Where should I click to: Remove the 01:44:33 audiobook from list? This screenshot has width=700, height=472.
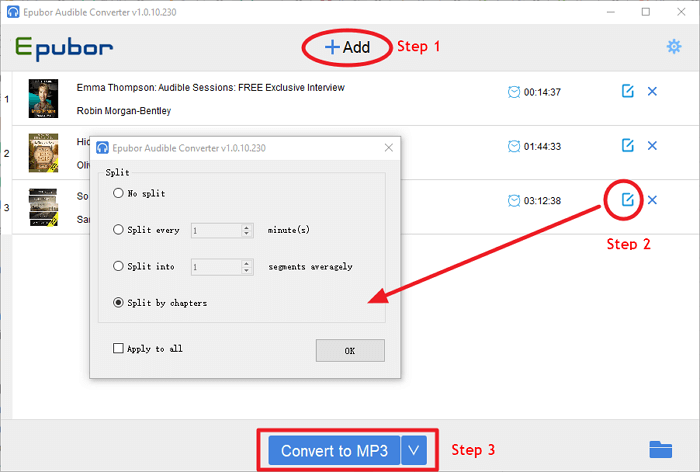point(652,146)
